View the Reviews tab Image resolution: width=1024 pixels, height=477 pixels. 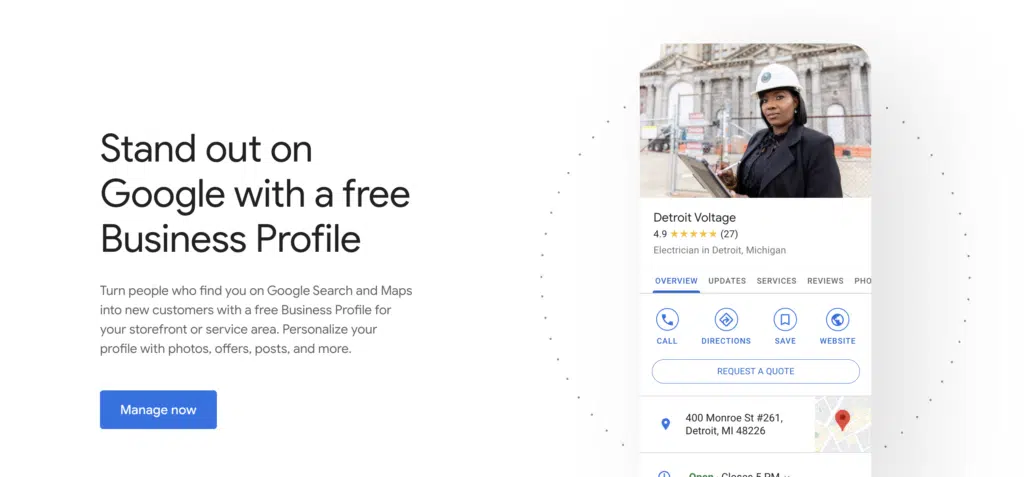[x=825, y=281]
